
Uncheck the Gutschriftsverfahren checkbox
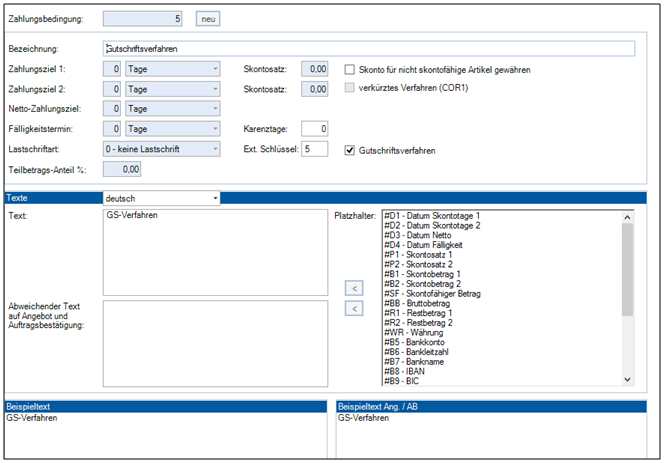coord(350,150)
